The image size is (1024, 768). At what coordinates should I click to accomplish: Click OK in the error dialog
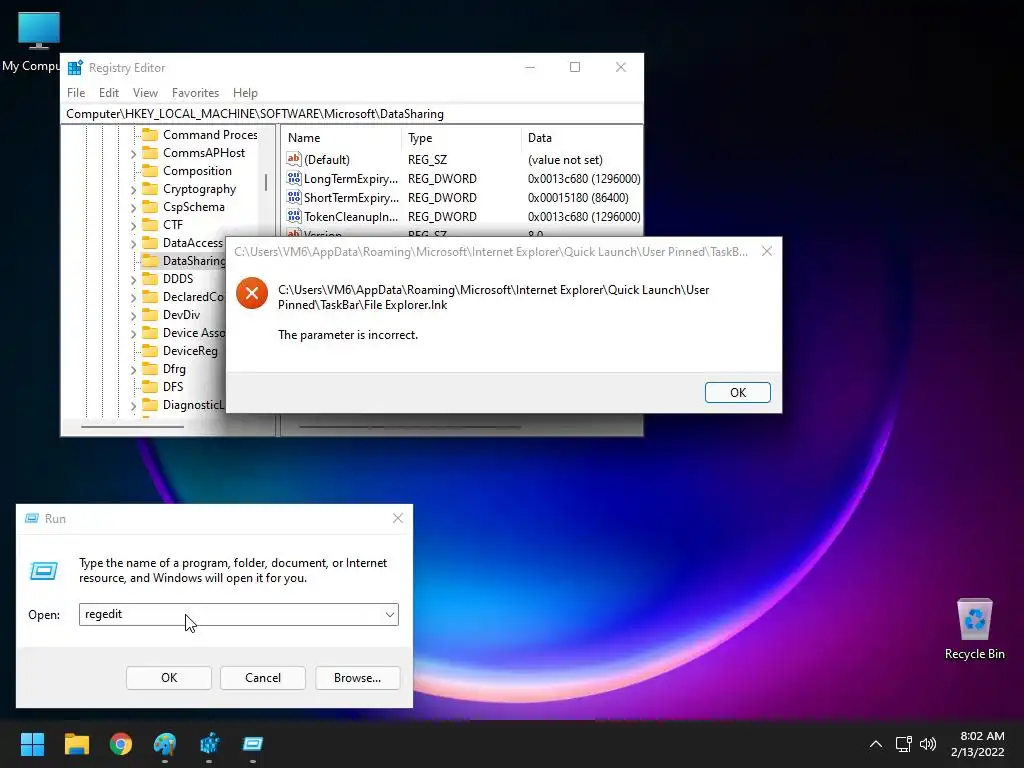(737, 392)
